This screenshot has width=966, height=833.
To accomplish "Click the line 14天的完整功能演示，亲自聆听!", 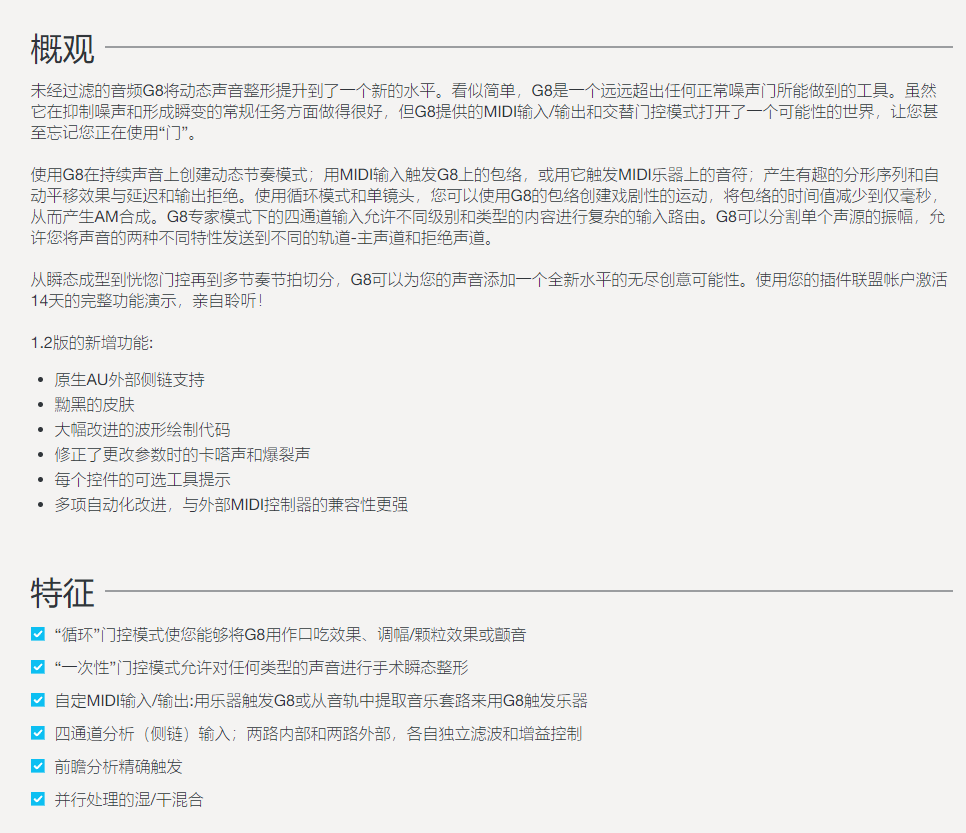I will click(147, 301).
